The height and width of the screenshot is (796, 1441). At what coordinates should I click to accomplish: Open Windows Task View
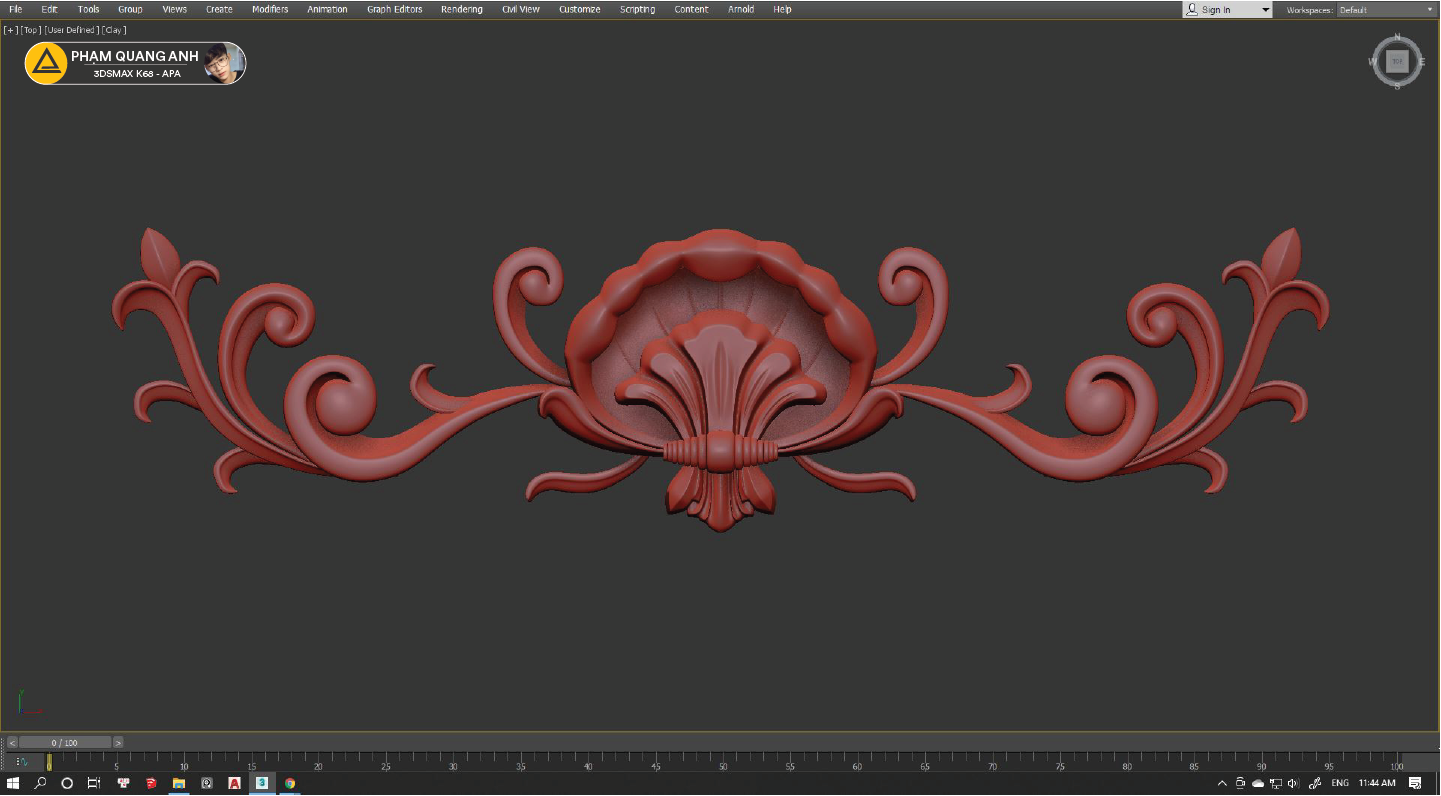(94, 783)
